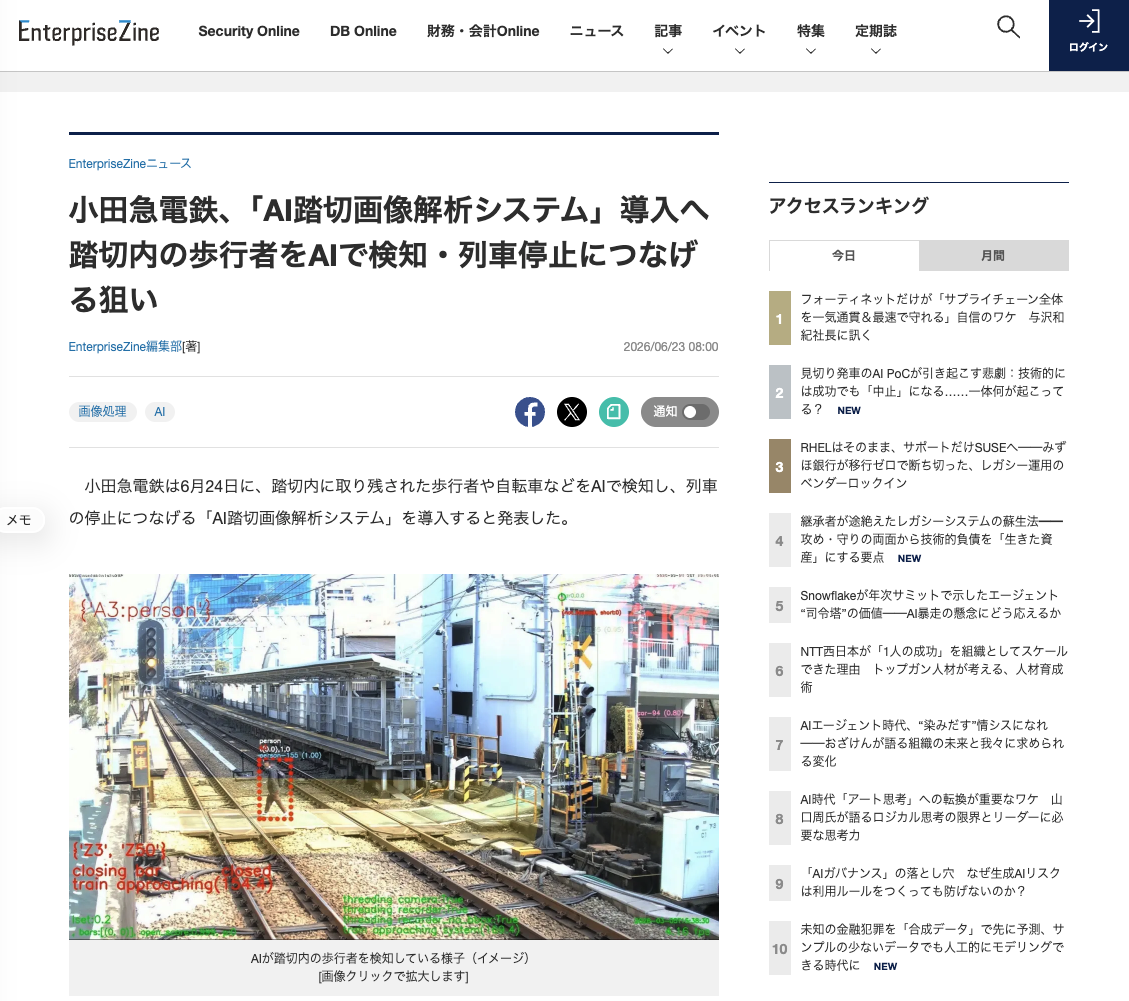
Task: Open EnterpriseZine編集部 author link
Action: (x=125, y=346)
